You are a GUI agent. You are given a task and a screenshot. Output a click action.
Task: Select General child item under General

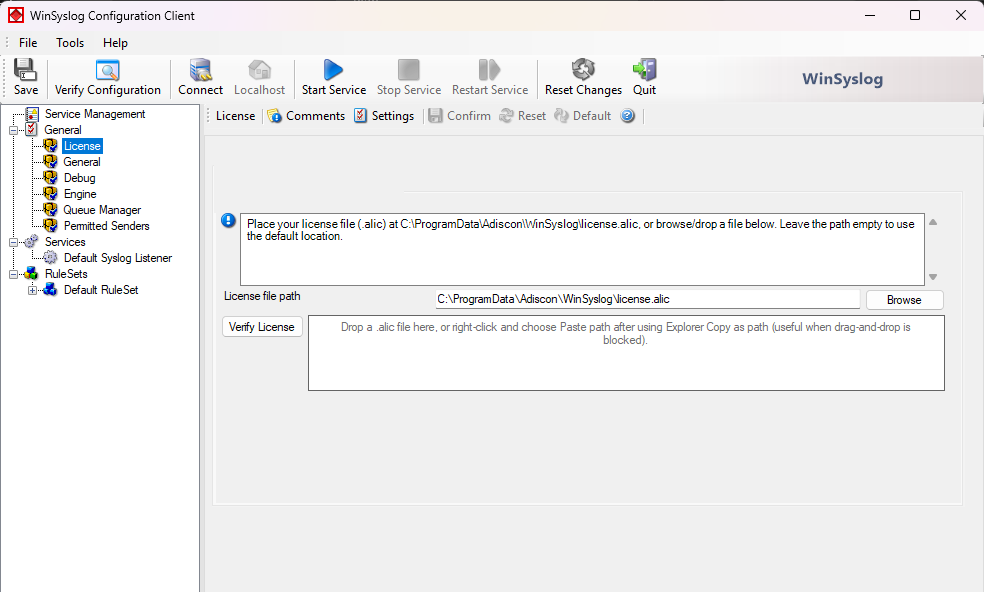coord(82,162)
